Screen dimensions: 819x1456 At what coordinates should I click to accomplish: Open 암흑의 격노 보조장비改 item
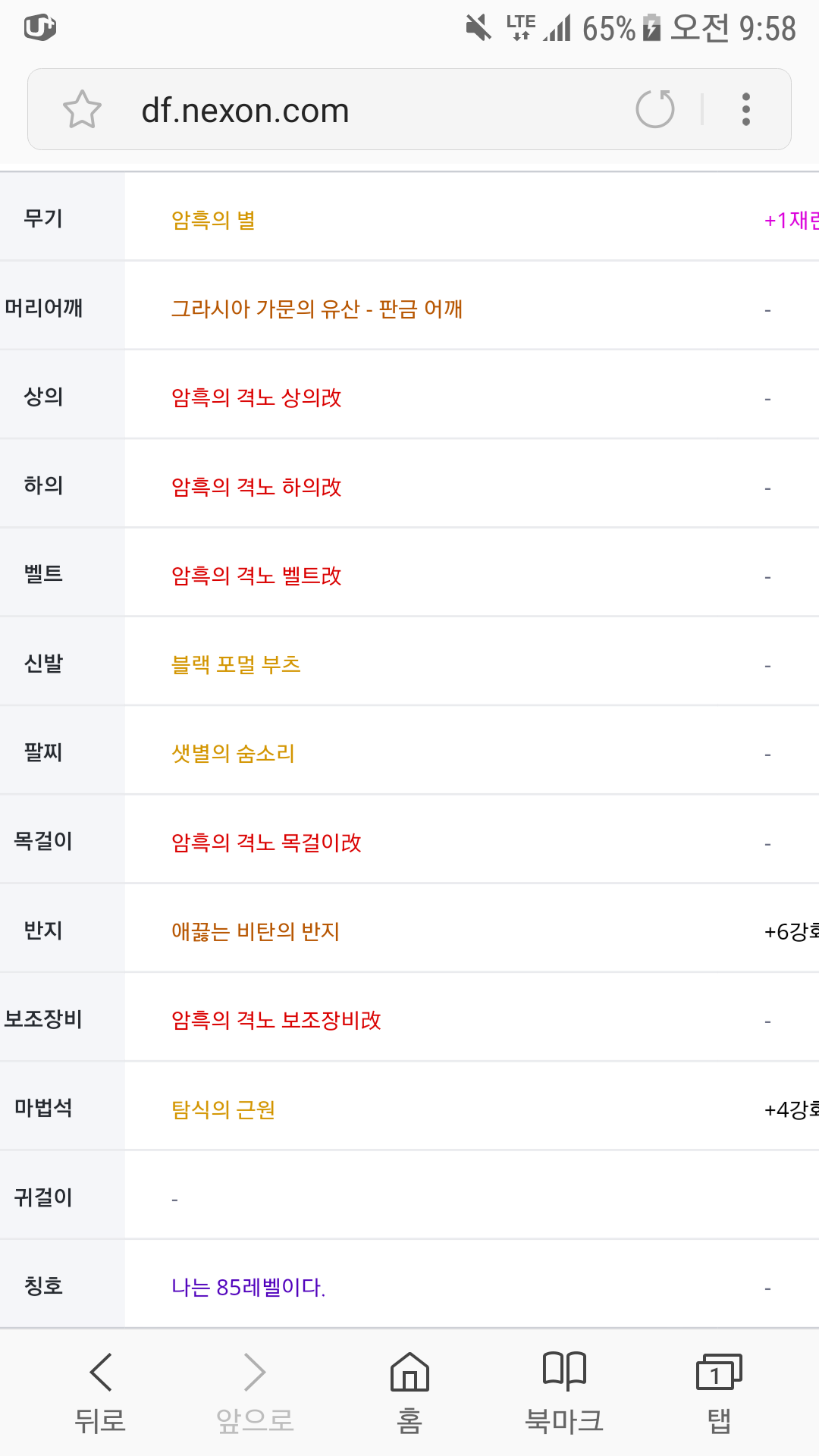276,1020
